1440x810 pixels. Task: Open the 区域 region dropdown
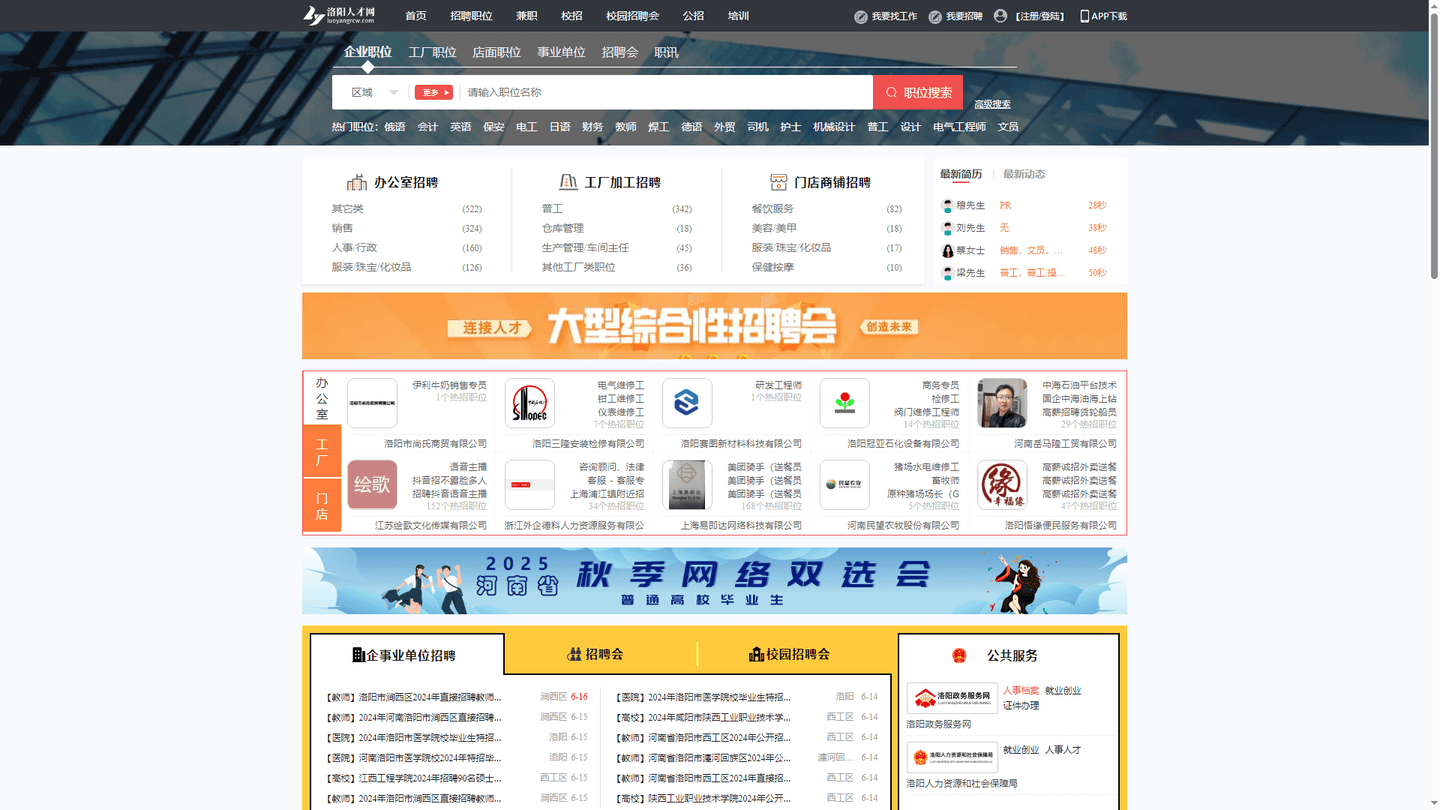[x=374, y=92]
